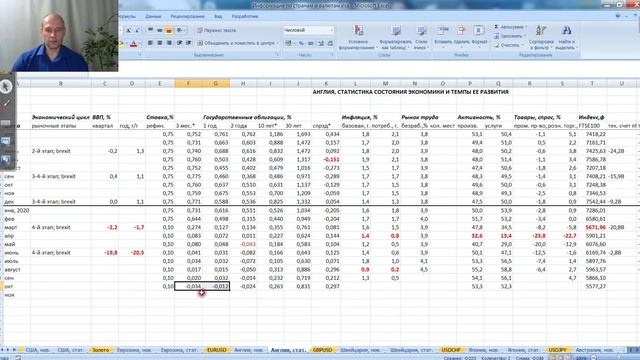Select column F header
Screen dimensions: 640x360
click(188, 84)
